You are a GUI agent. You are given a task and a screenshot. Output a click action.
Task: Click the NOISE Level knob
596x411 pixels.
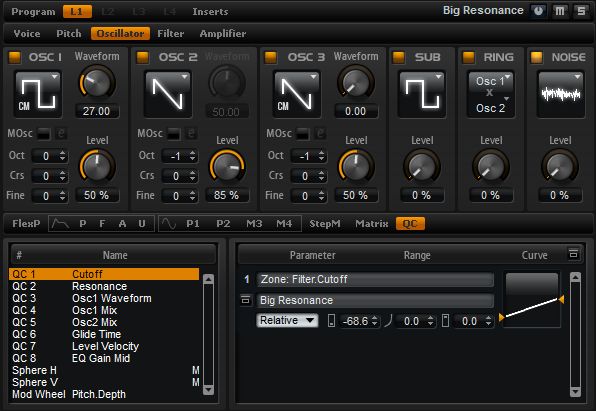pyautogui.click(x=560, y=167)
